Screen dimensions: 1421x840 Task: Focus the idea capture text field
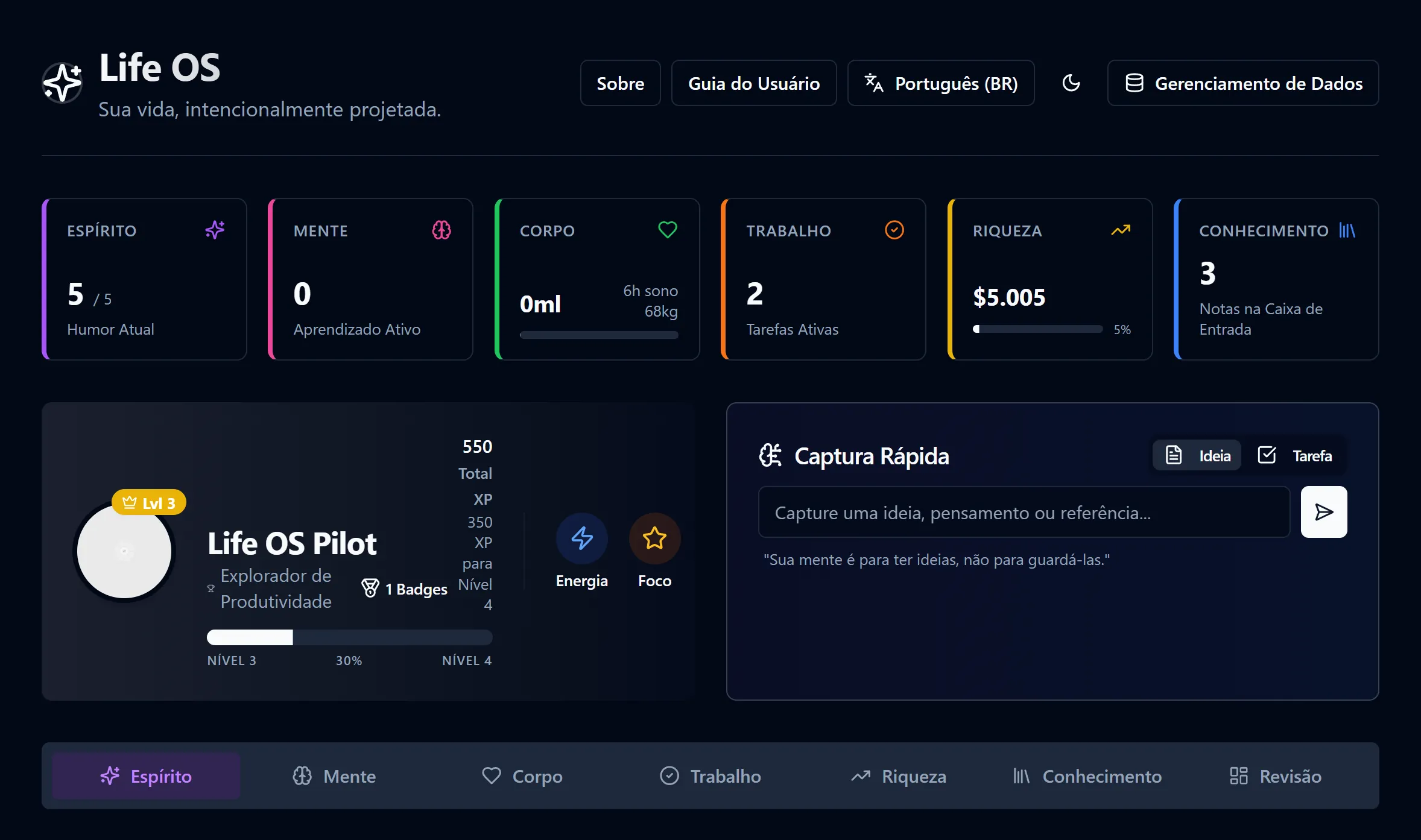(1024, 513)
